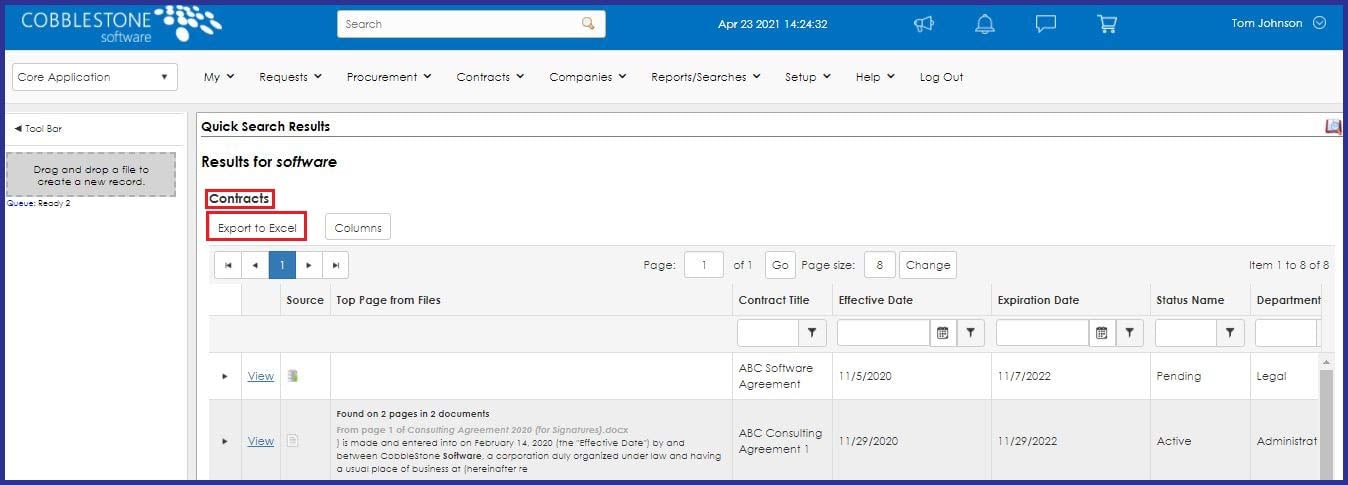
Task: Click the file drag and drop zone
Action: pyautogui.click(x=92, y=175)
